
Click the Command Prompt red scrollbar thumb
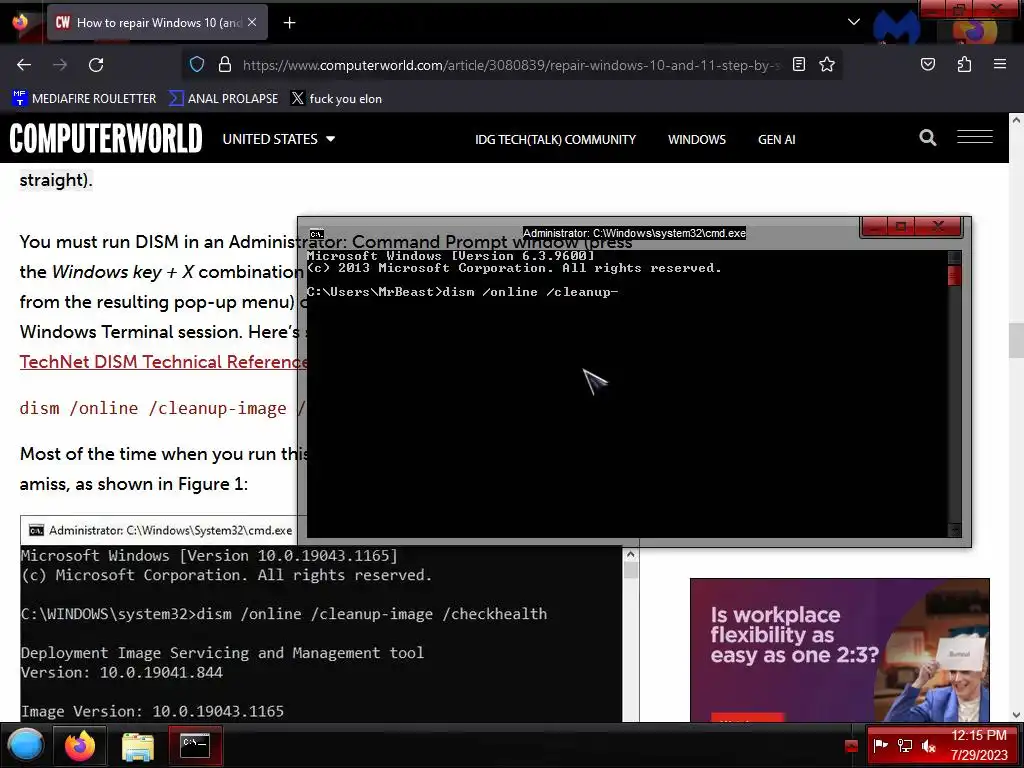(x=954, y=275)
